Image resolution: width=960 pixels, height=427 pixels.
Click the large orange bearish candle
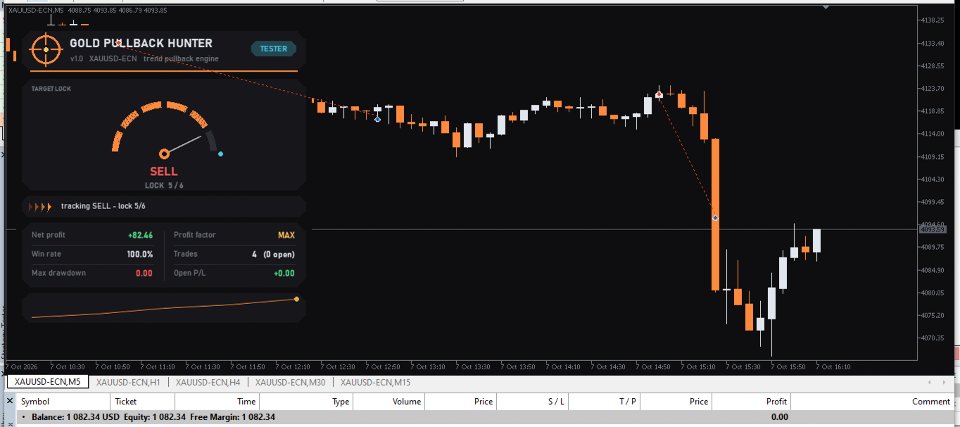click(714, 214)
